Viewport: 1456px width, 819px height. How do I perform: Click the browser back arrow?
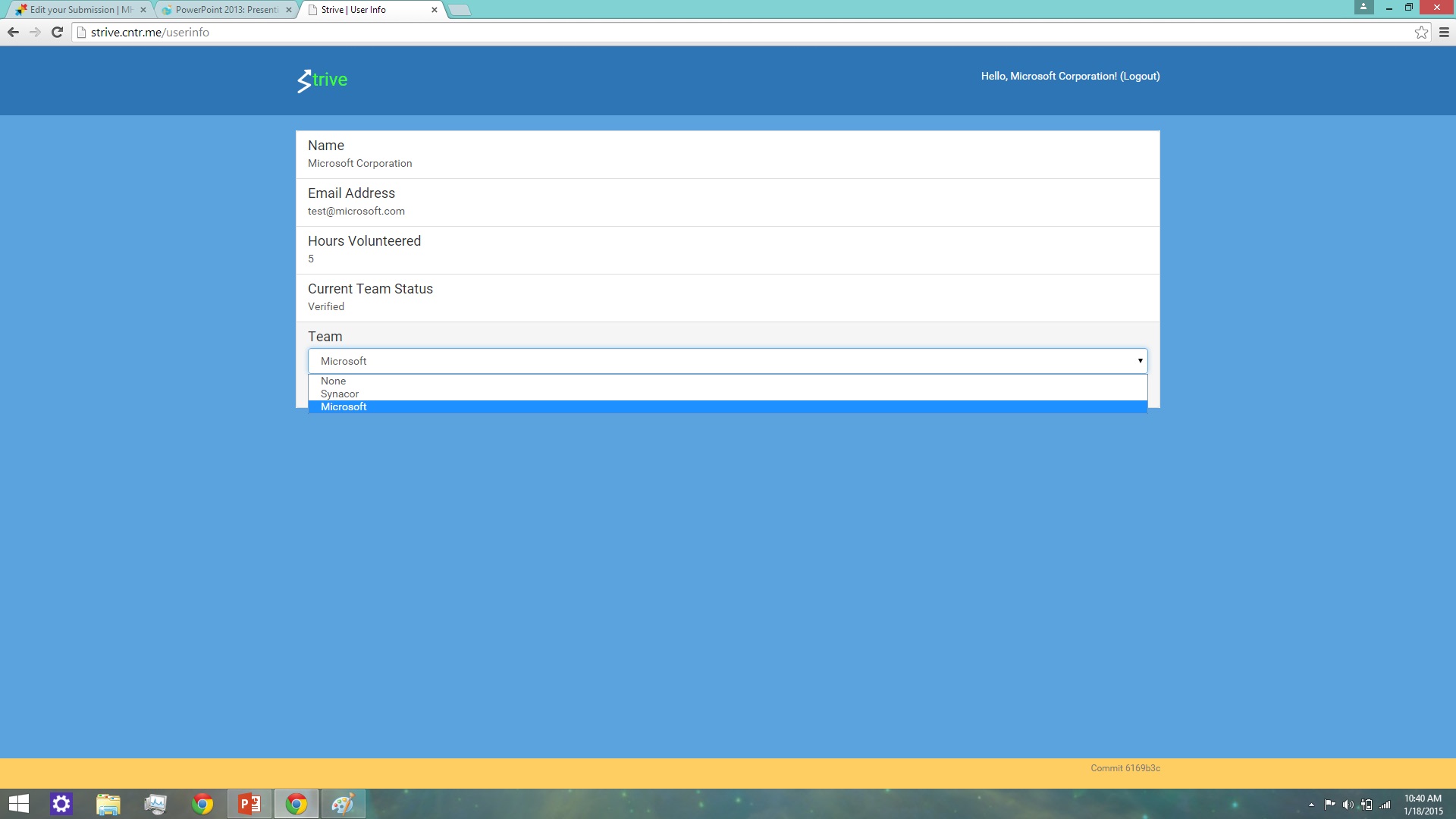coord(13,32)
